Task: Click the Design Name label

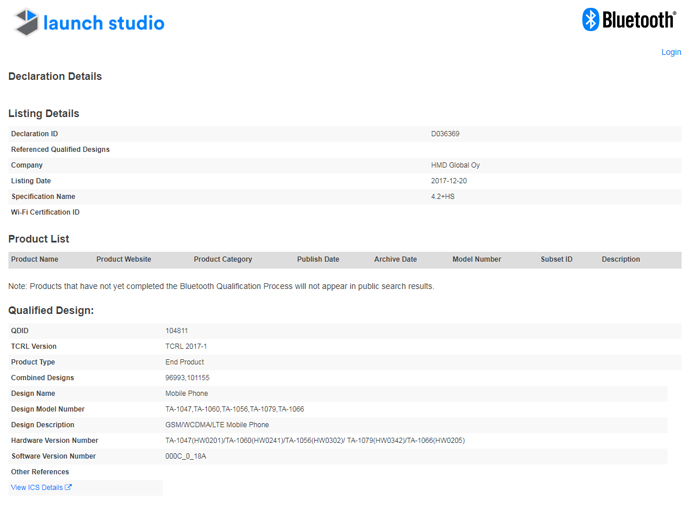Action: [x=33, y=393]
